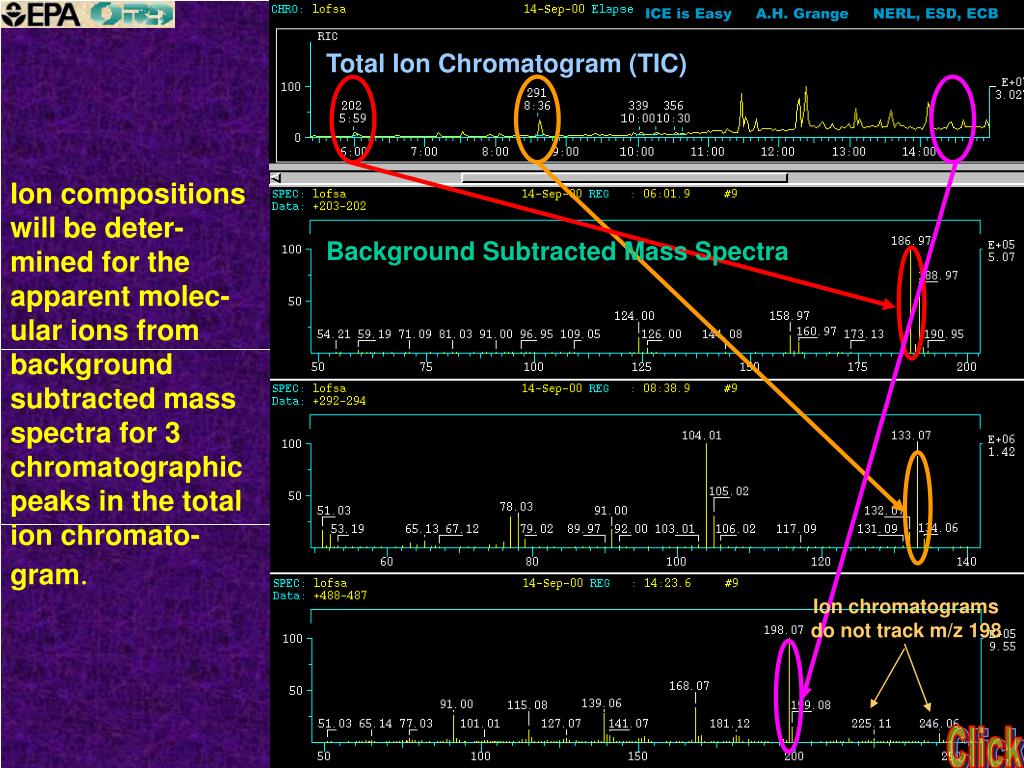Click the '190.95' peak label
The image size is (1024, 768).
[x=944, y=334]
